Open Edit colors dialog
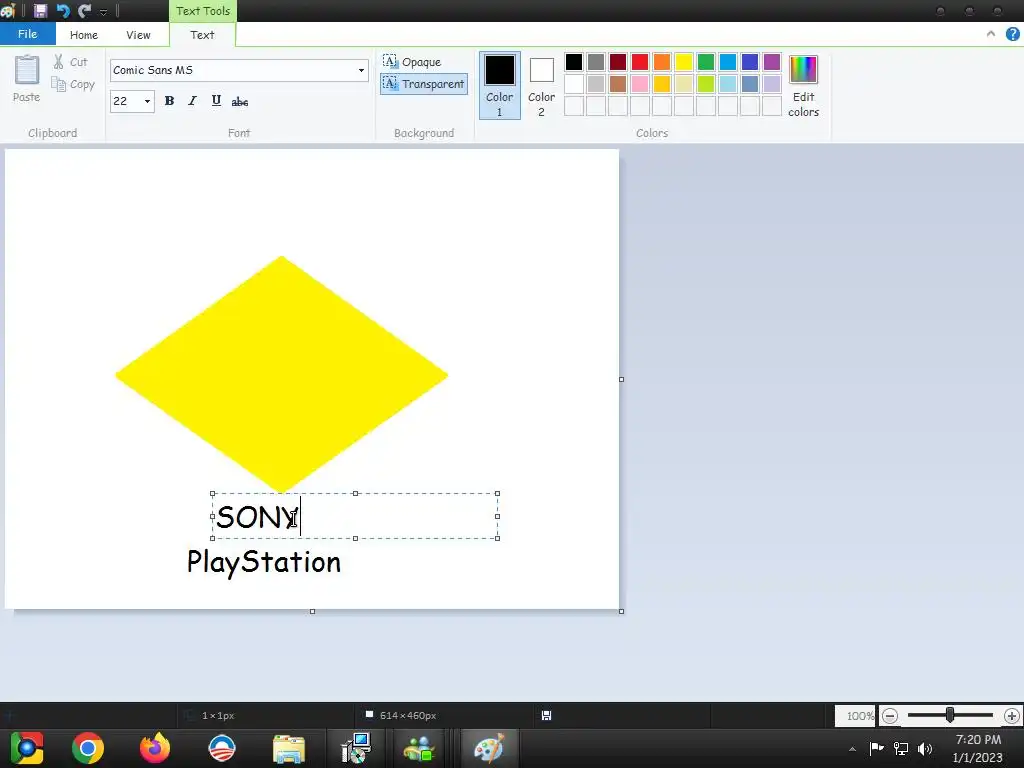Viewport: 1024px width, 768px height. coord(803,86)
